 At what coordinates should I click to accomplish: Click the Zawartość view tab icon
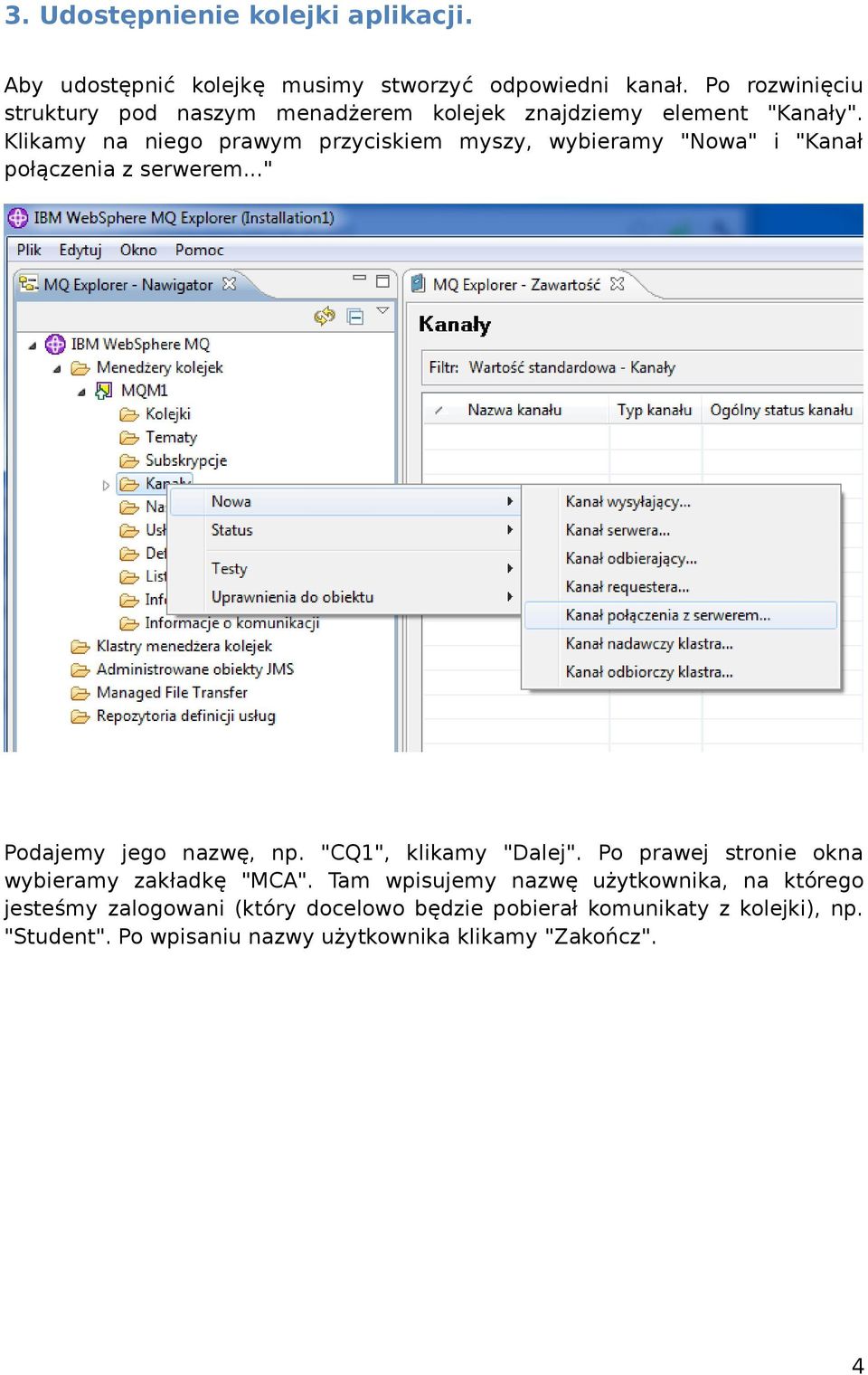pos(418,284)
